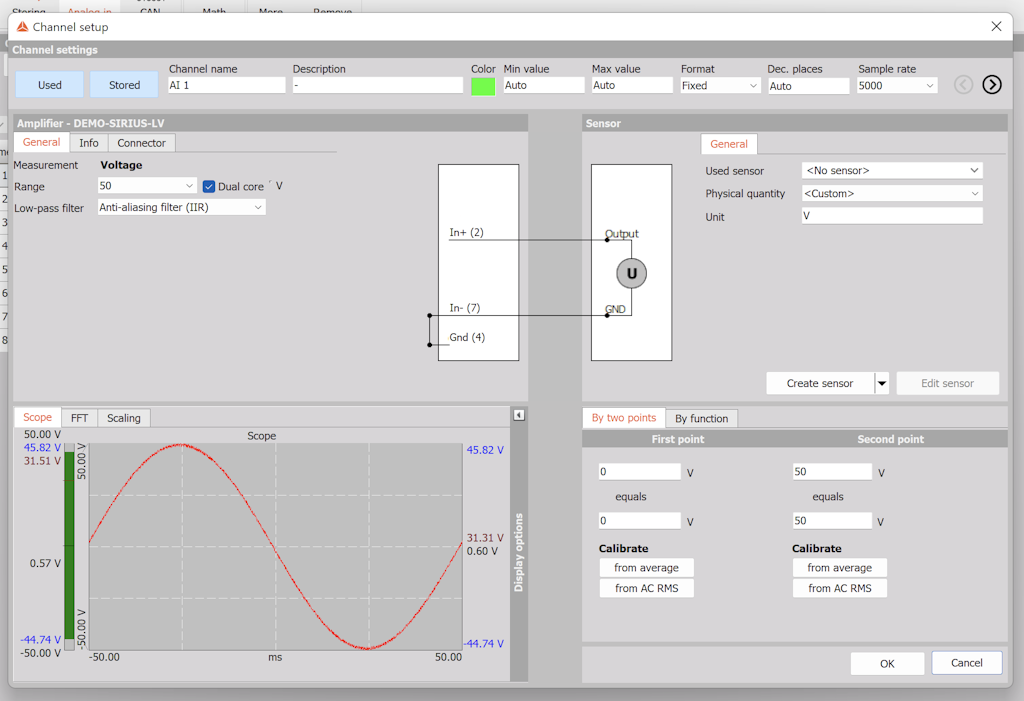Screen dimensions: 1024x701
Task: Select the Scope tab
Action: [x=37, y=417]
